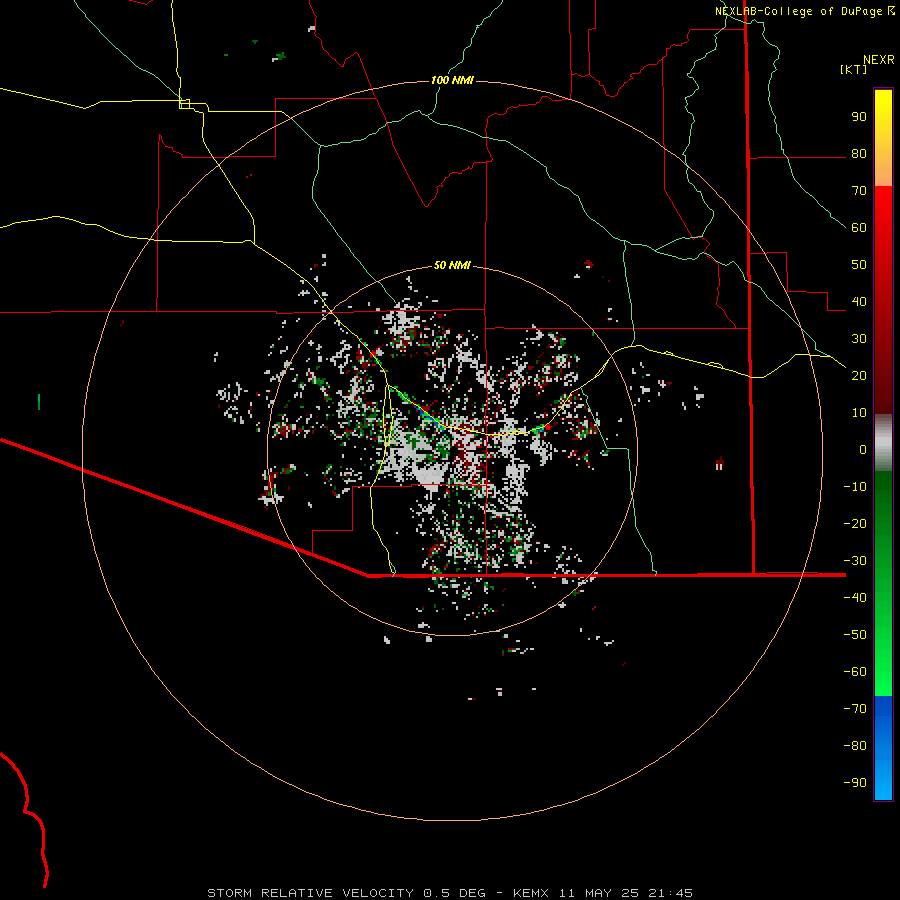Click the -10 value on color scale
Screen dimensions: 900x900
coord(855,487)
